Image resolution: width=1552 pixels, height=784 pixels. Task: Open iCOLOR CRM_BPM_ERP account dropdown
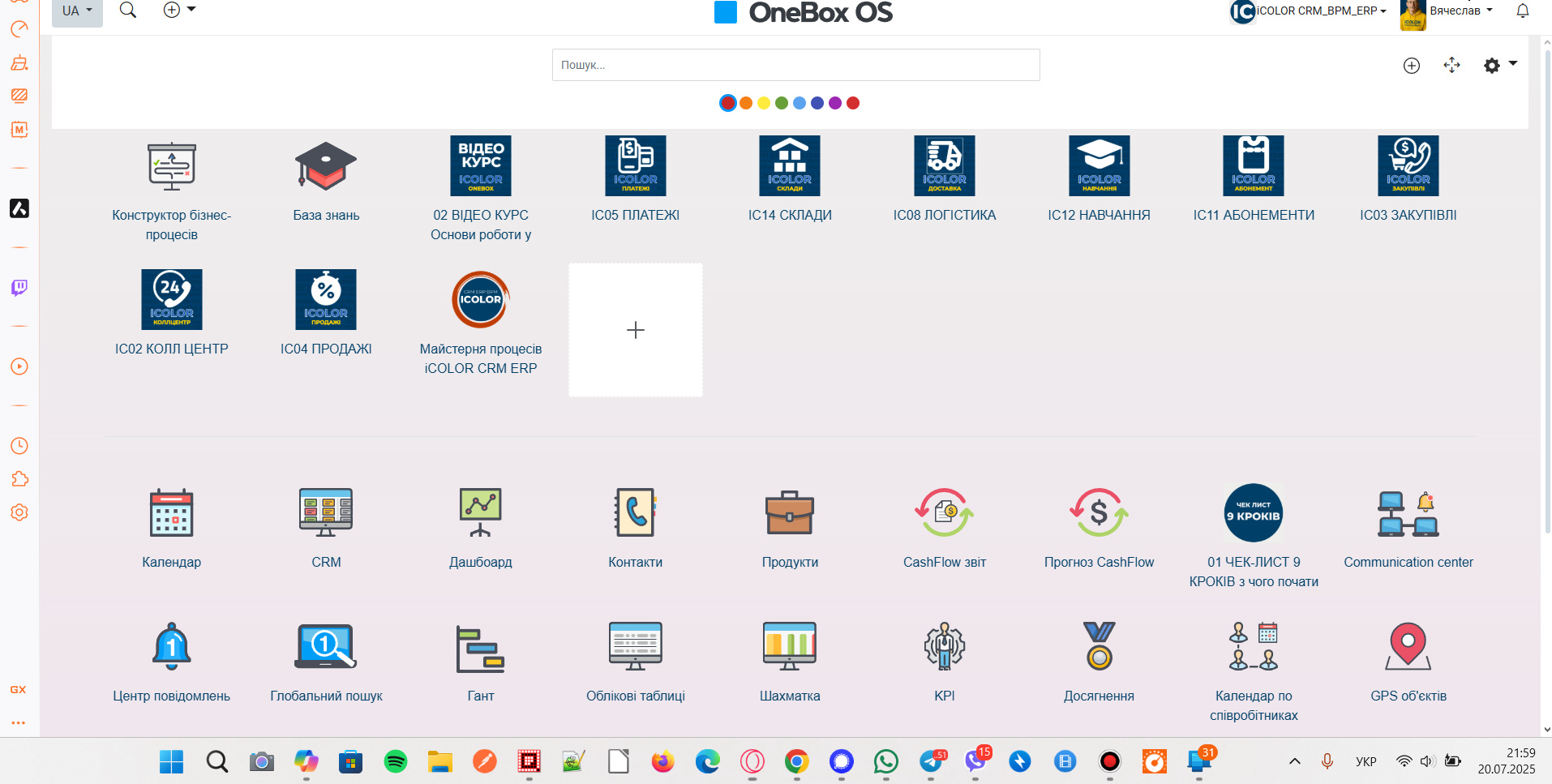[x=1308, y=11]
